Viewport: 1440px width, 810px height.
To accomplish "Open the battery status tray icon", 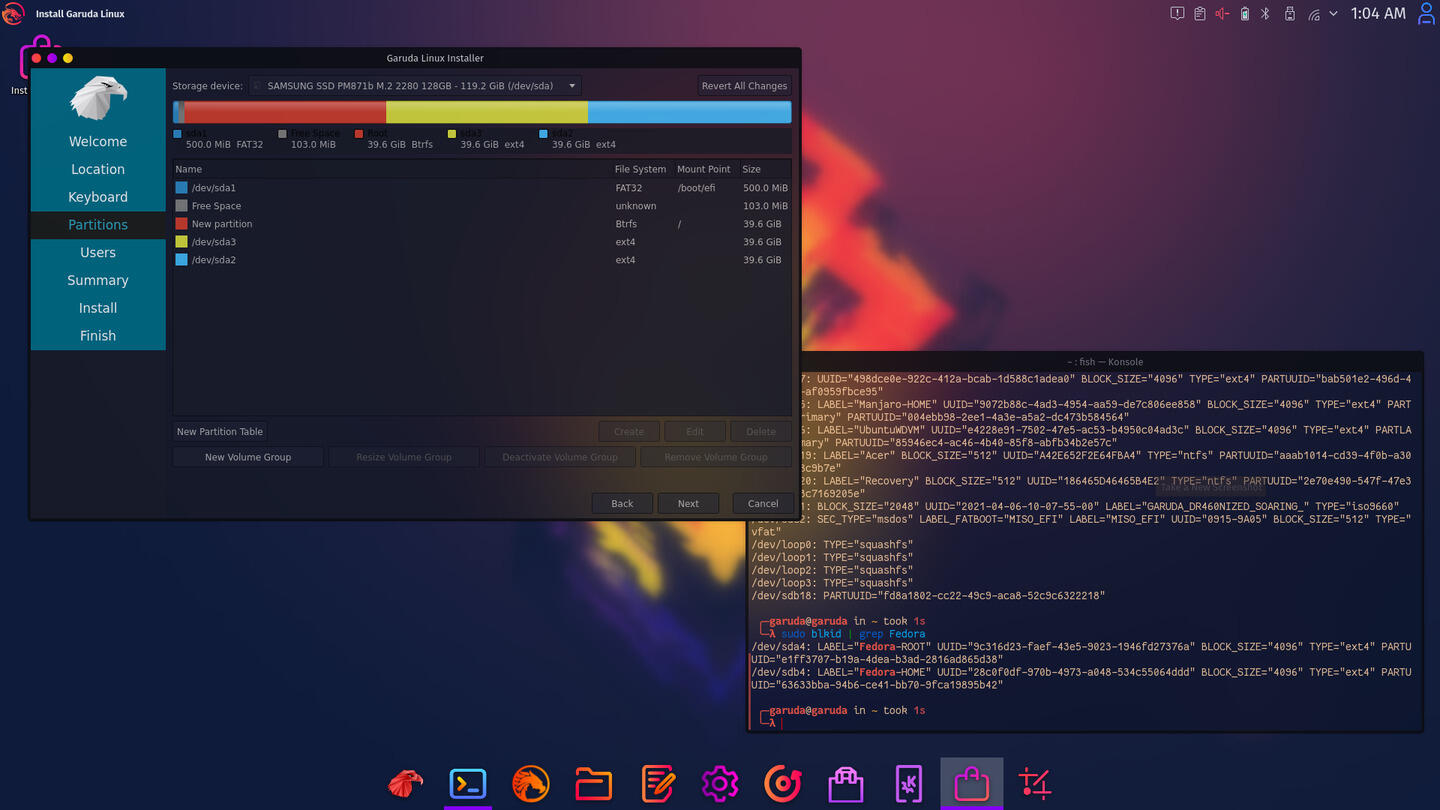I will (x=1245, y=14).
